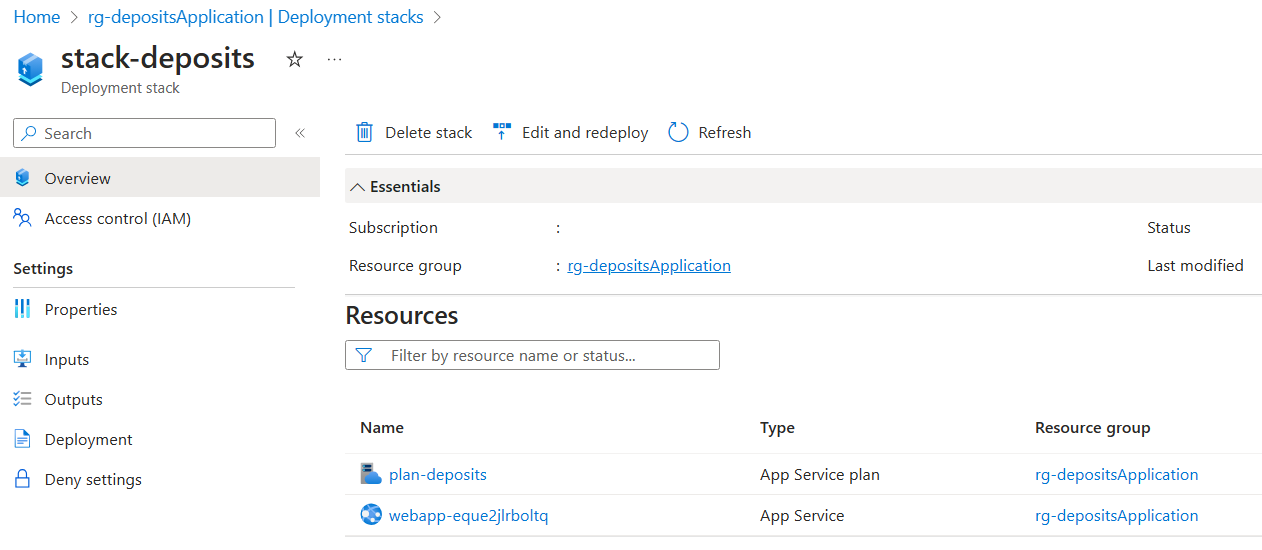Click the webapp-eque2jlrboltq App Service icon

click(371, 515)
